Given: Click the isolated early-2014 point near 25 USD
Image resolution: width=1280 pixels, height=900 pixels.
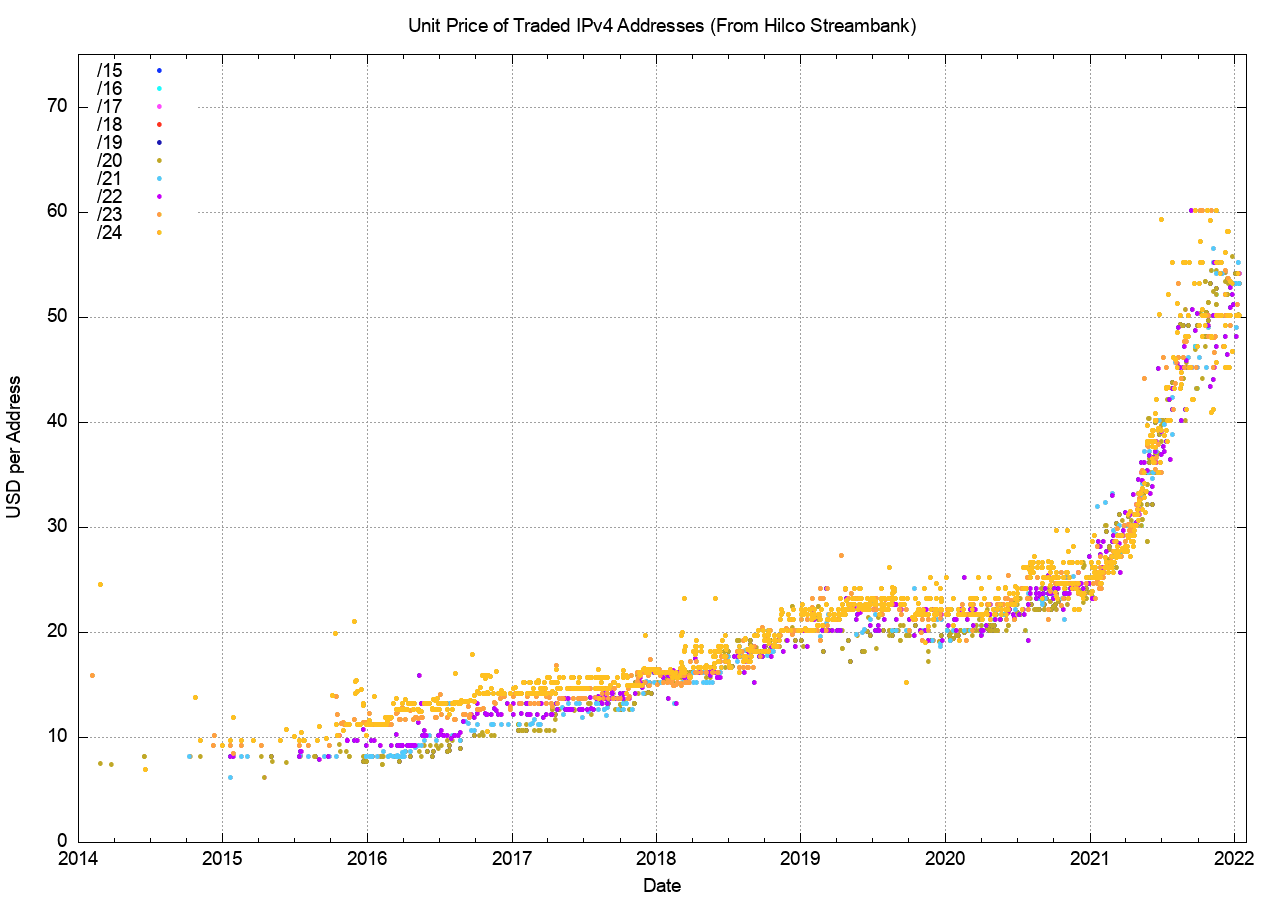Looking at the screenshot, I should [x=100, y=584].
